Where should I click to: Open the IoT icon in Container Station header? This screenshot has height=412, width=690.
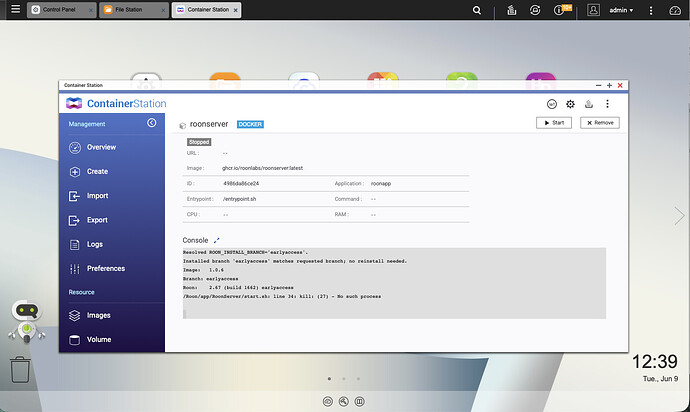point(551,104)
